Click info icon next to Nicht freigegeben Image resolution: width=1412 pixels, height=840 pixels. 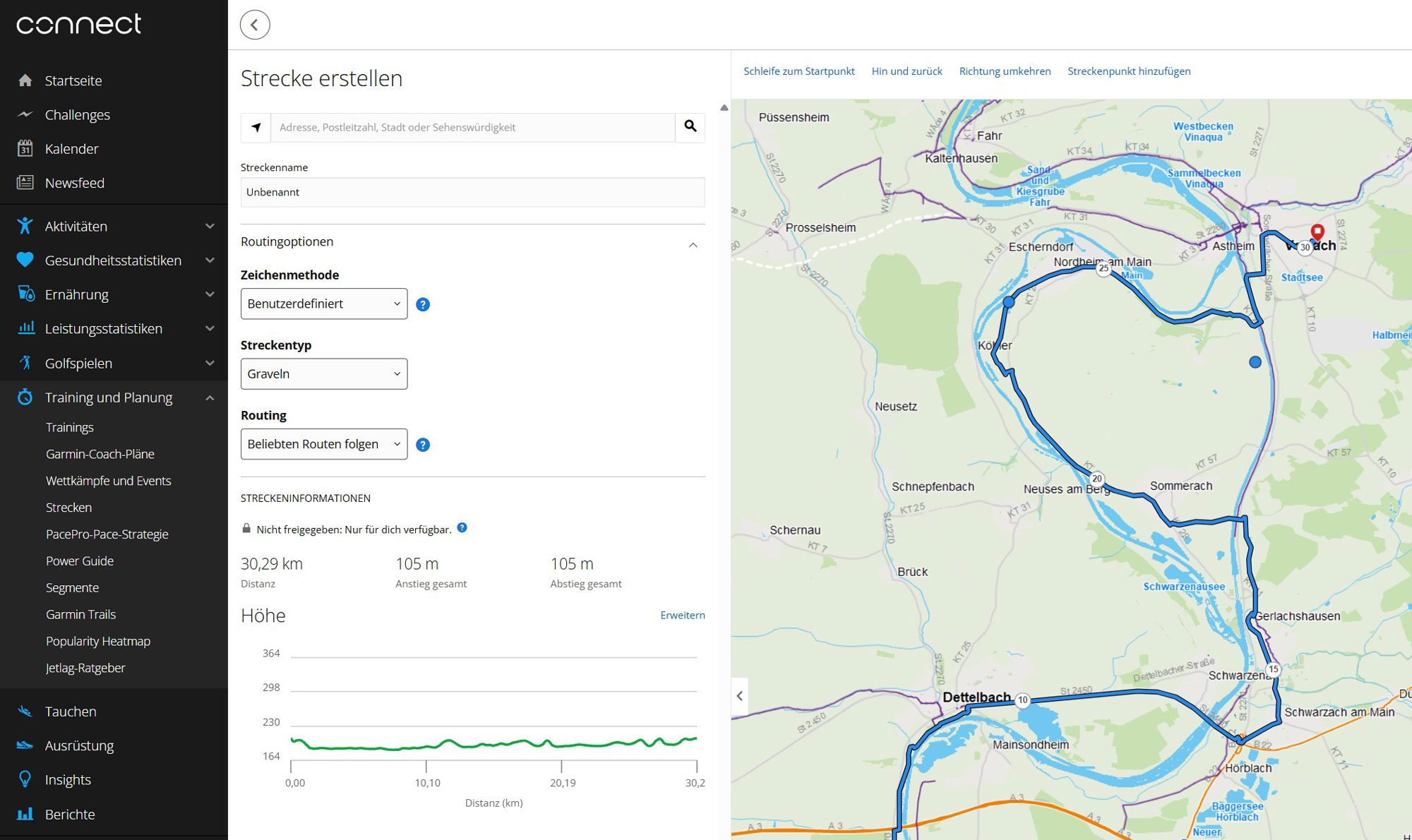tap(462, 528)
